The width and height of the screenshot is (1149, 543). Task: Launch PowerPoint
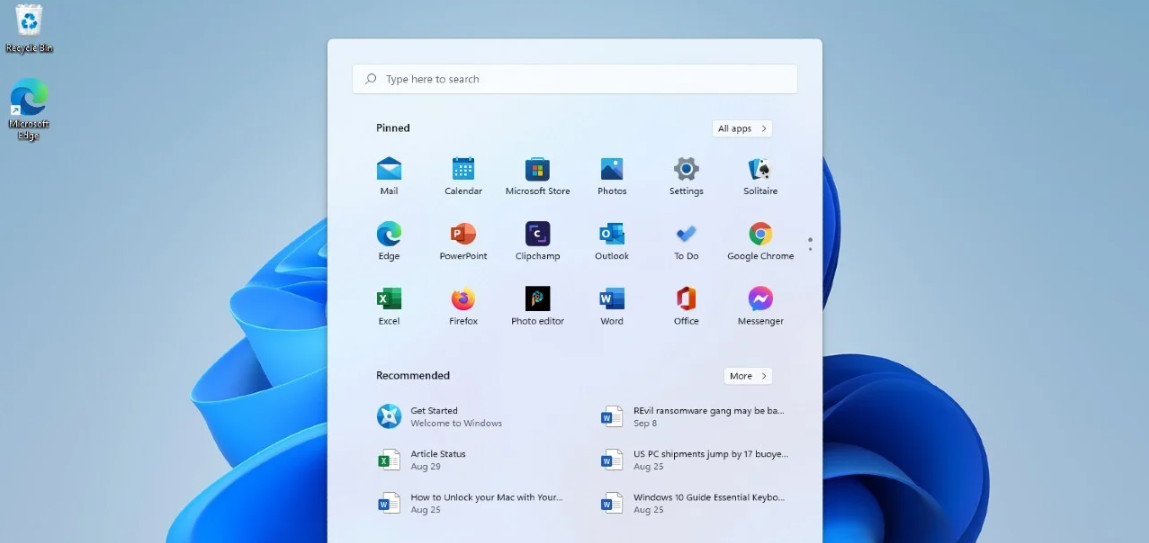coord(463,241)
